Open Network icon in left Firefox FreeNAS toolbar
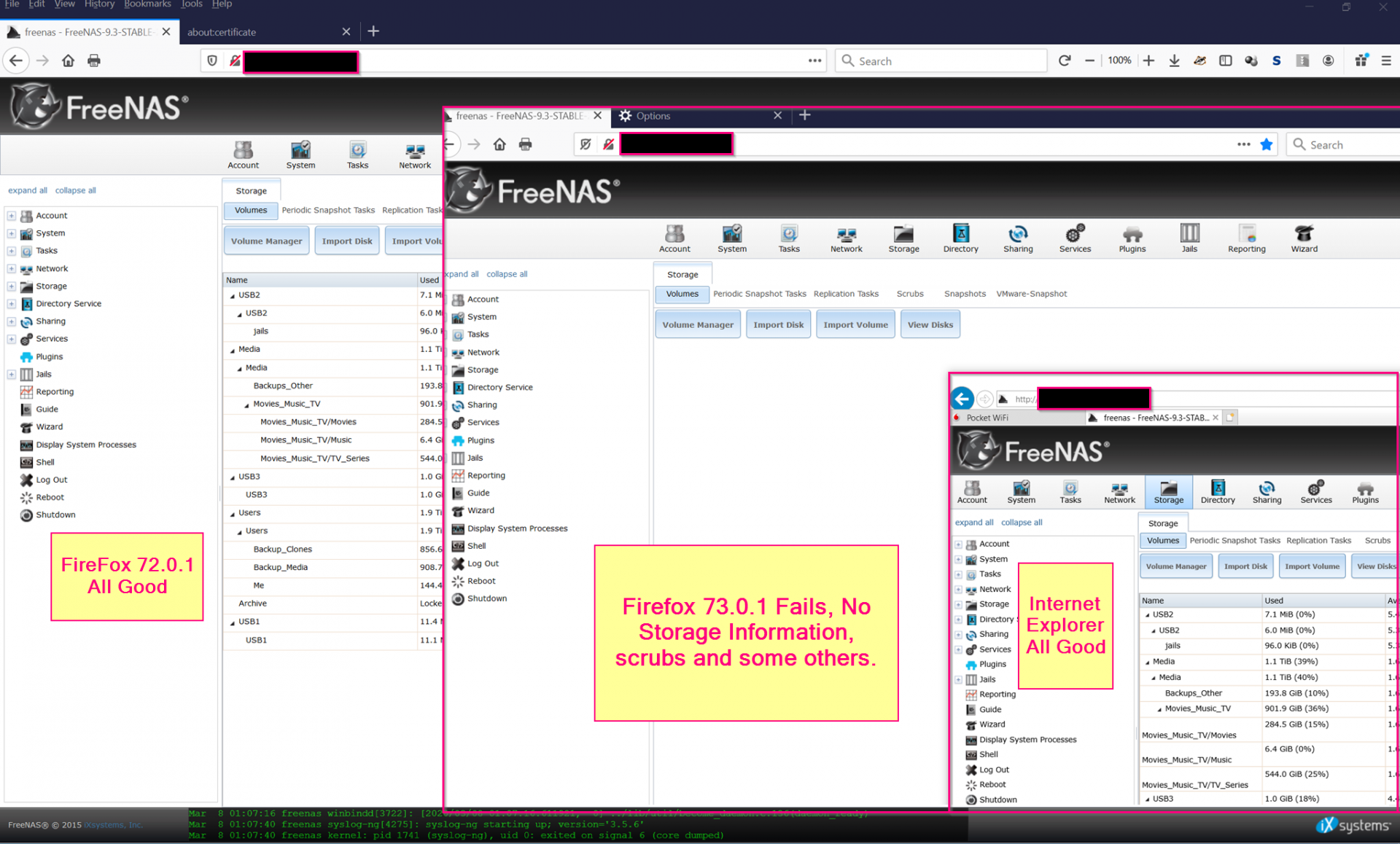1400x844 pixels. pyautogui.click(x=415, y=155)
